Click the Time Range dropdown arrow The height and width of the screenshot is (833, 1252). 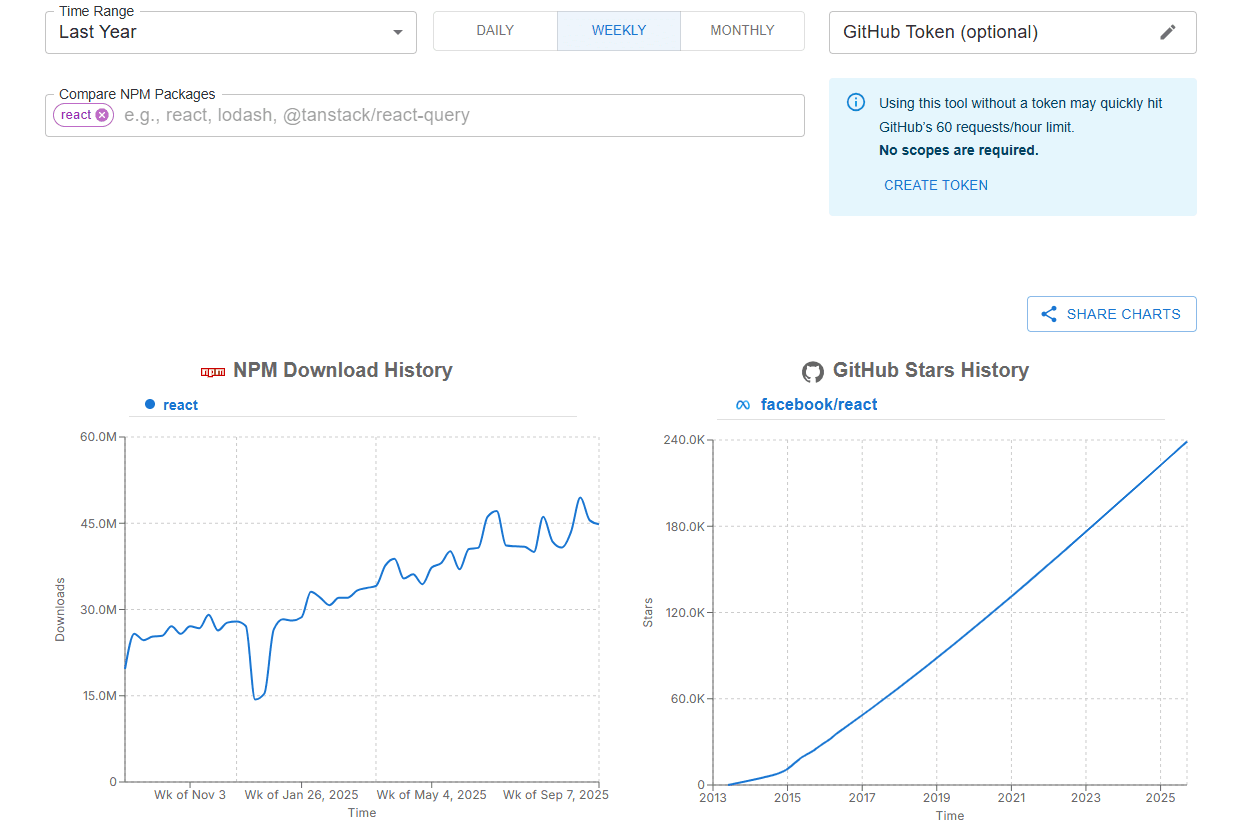398,32
